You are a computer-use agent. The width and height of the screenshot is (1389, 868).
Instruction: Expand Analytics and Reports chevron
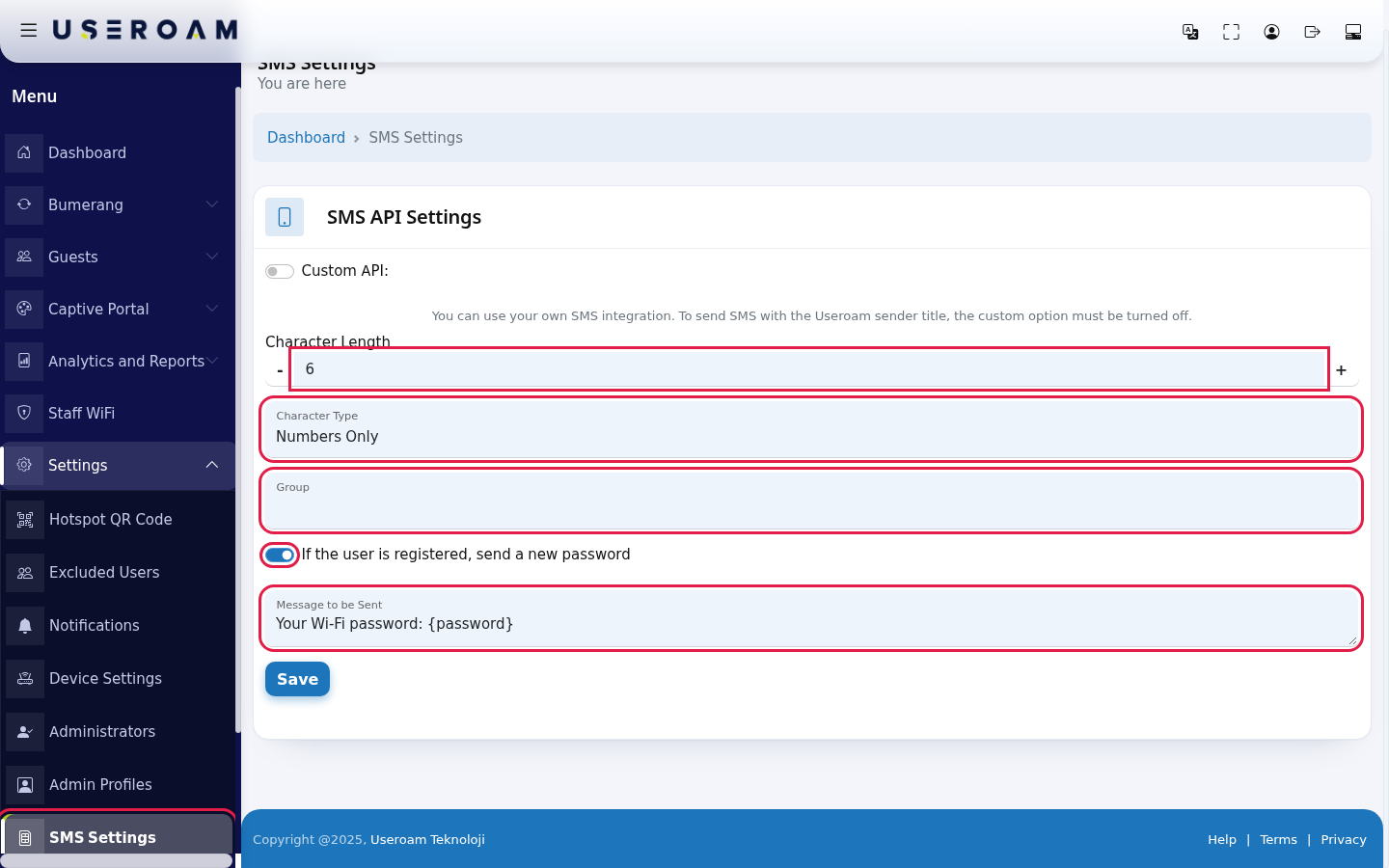212,361
